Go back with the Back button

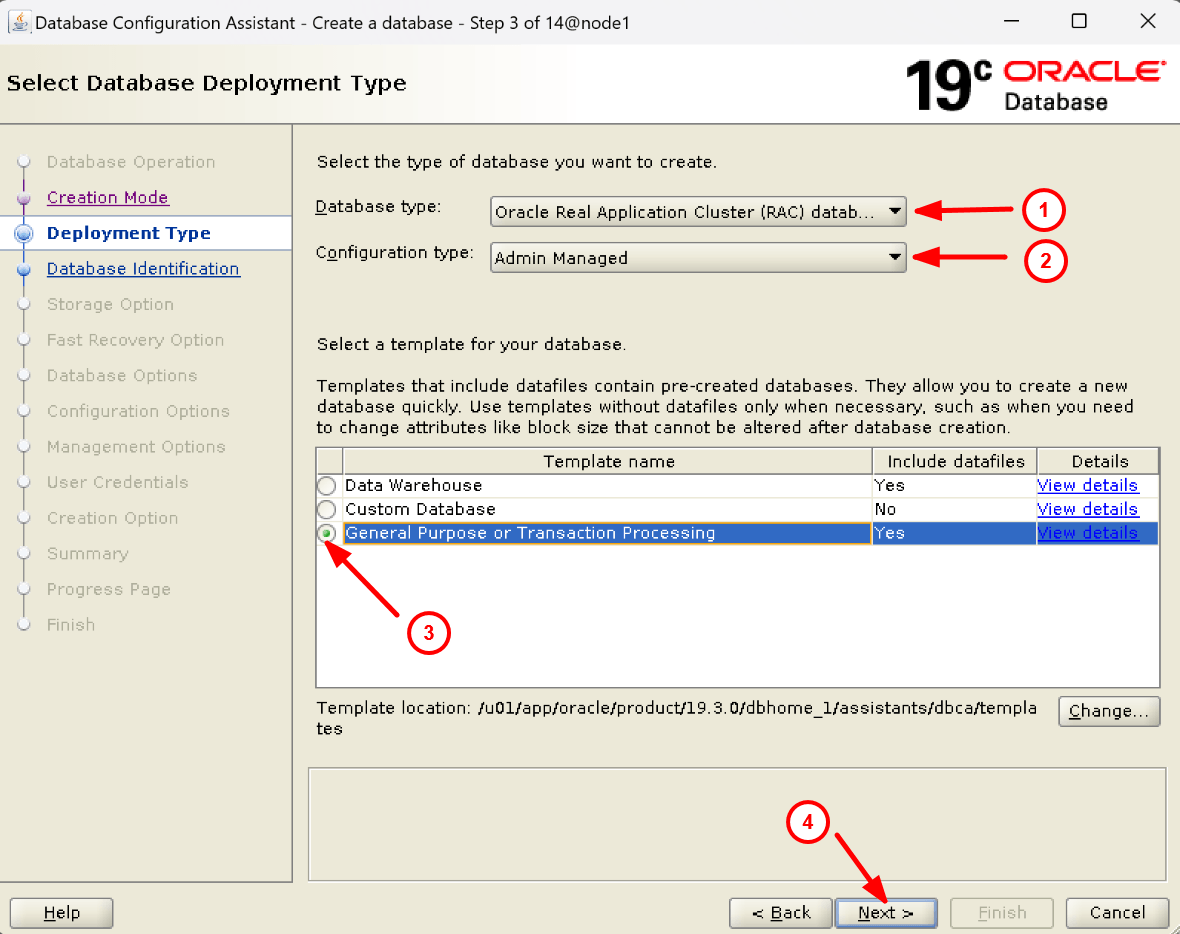pyautogui.click(x=781, y=913)
